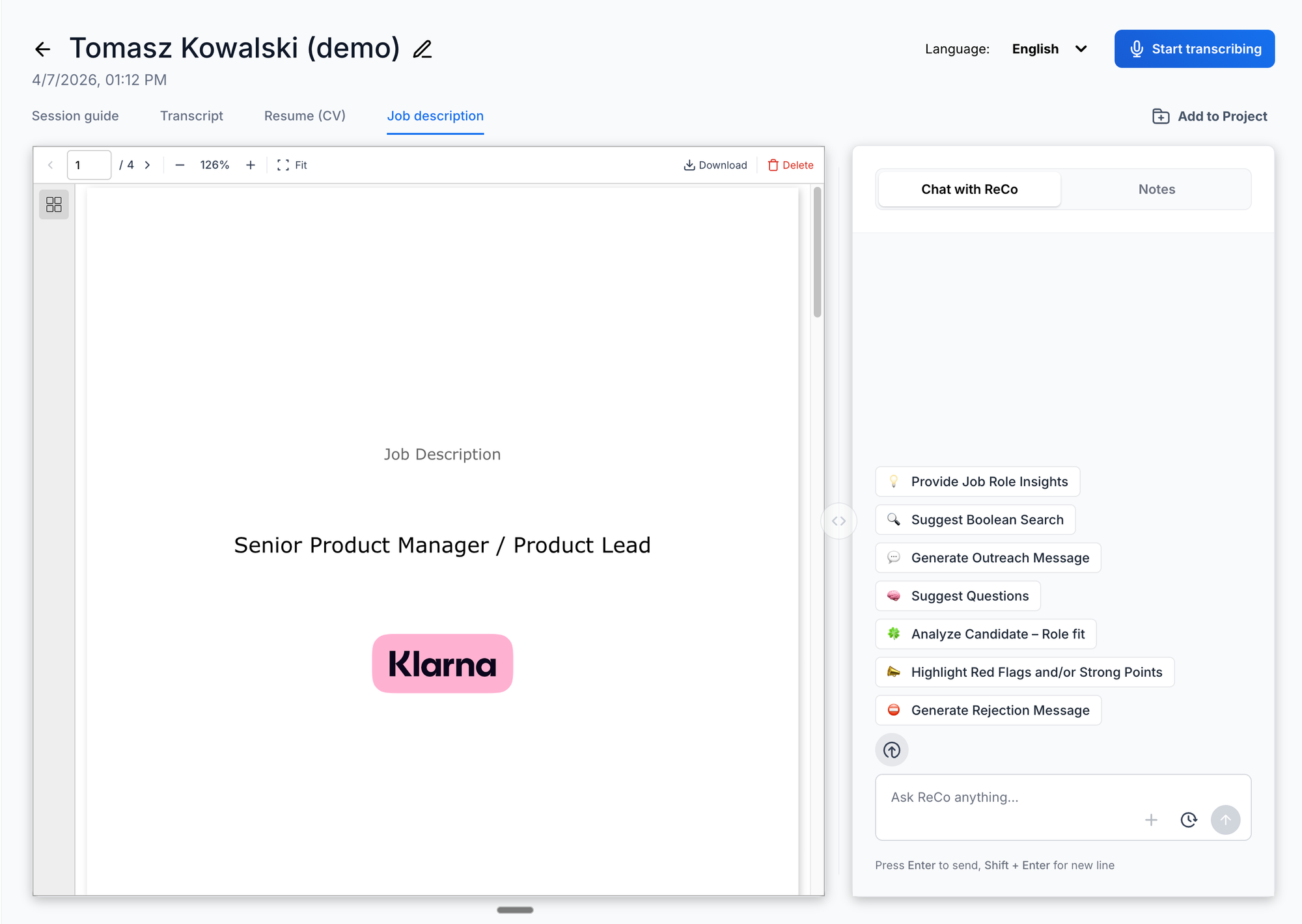The image size is (1302, 924).
Task: Select Generate Rejection Message prompt
Action: pyautogui.click(x=988, y=710)
